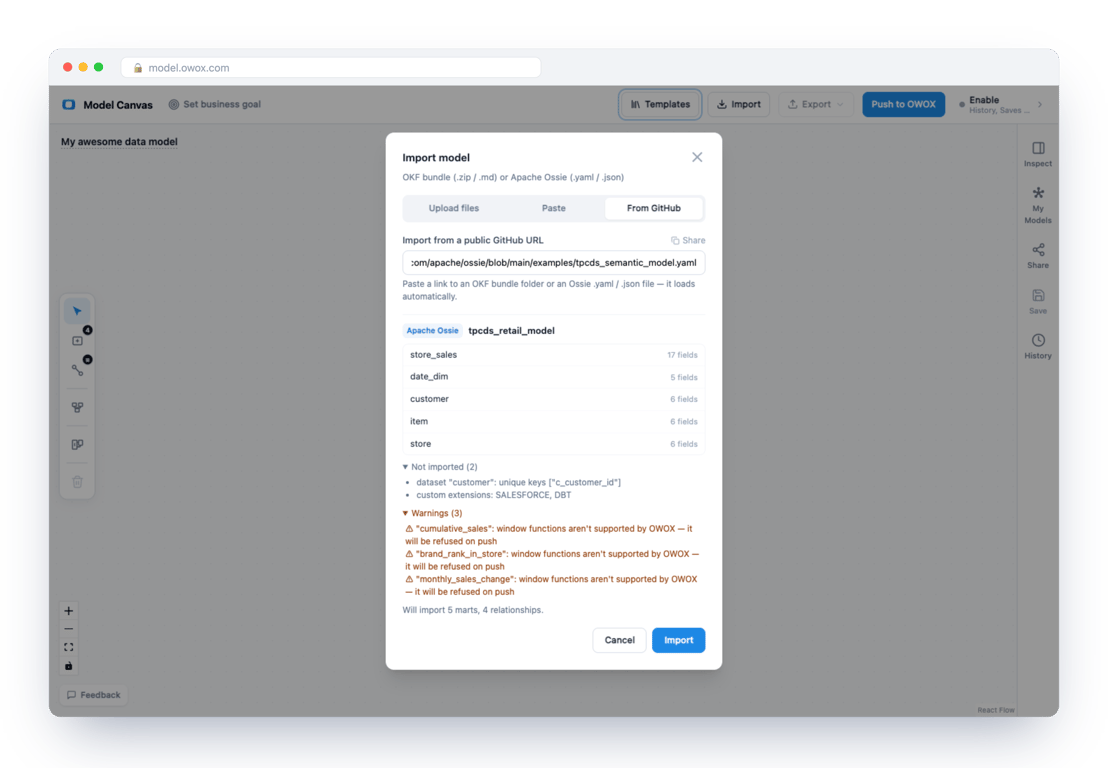Image resolution: width=1108 pixels, height=768 pixels.
Task: Click the monthly_sales_change warning text
Action: tap(551, 585)
